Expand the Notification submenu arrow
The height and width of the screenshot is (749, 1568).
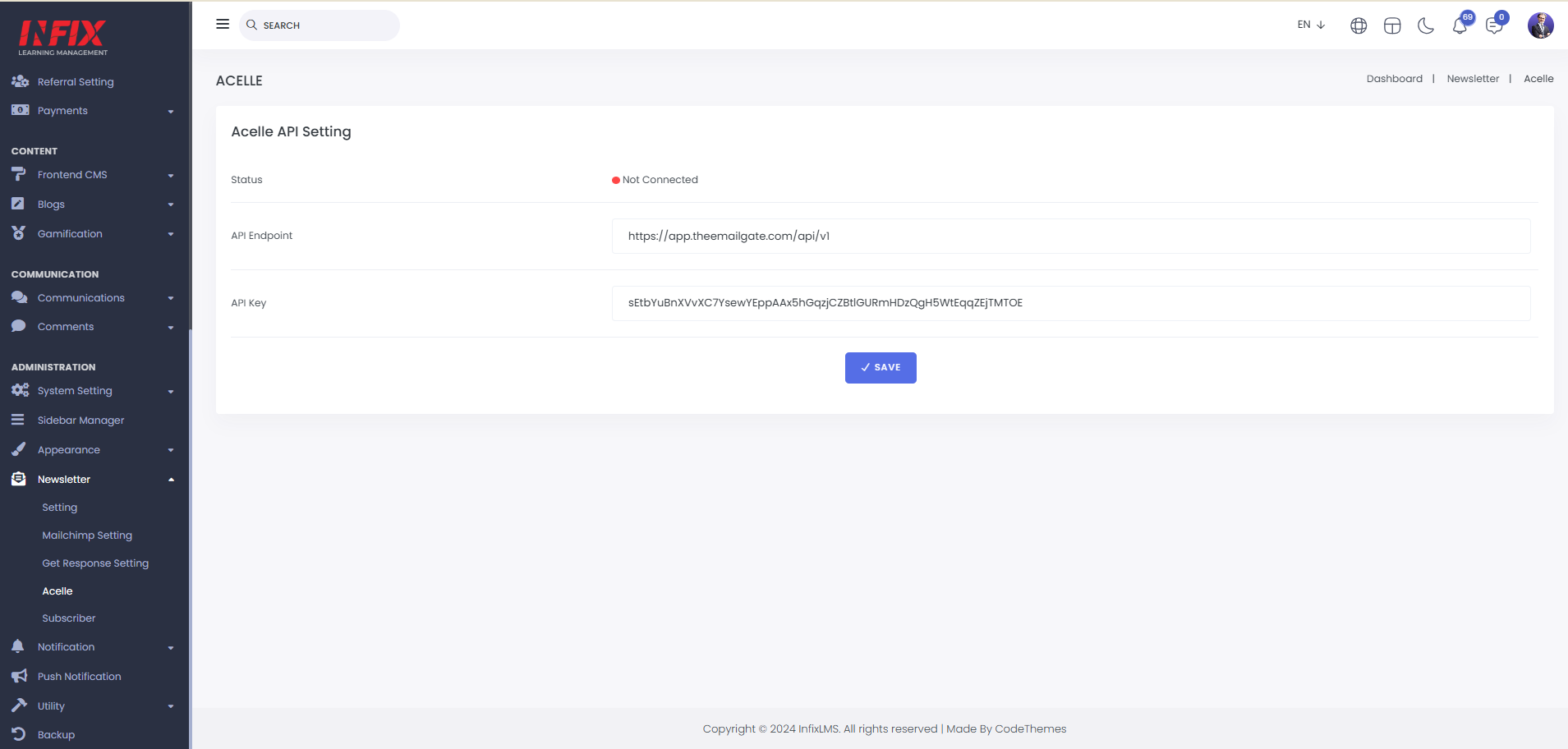[x=171, y=648]
